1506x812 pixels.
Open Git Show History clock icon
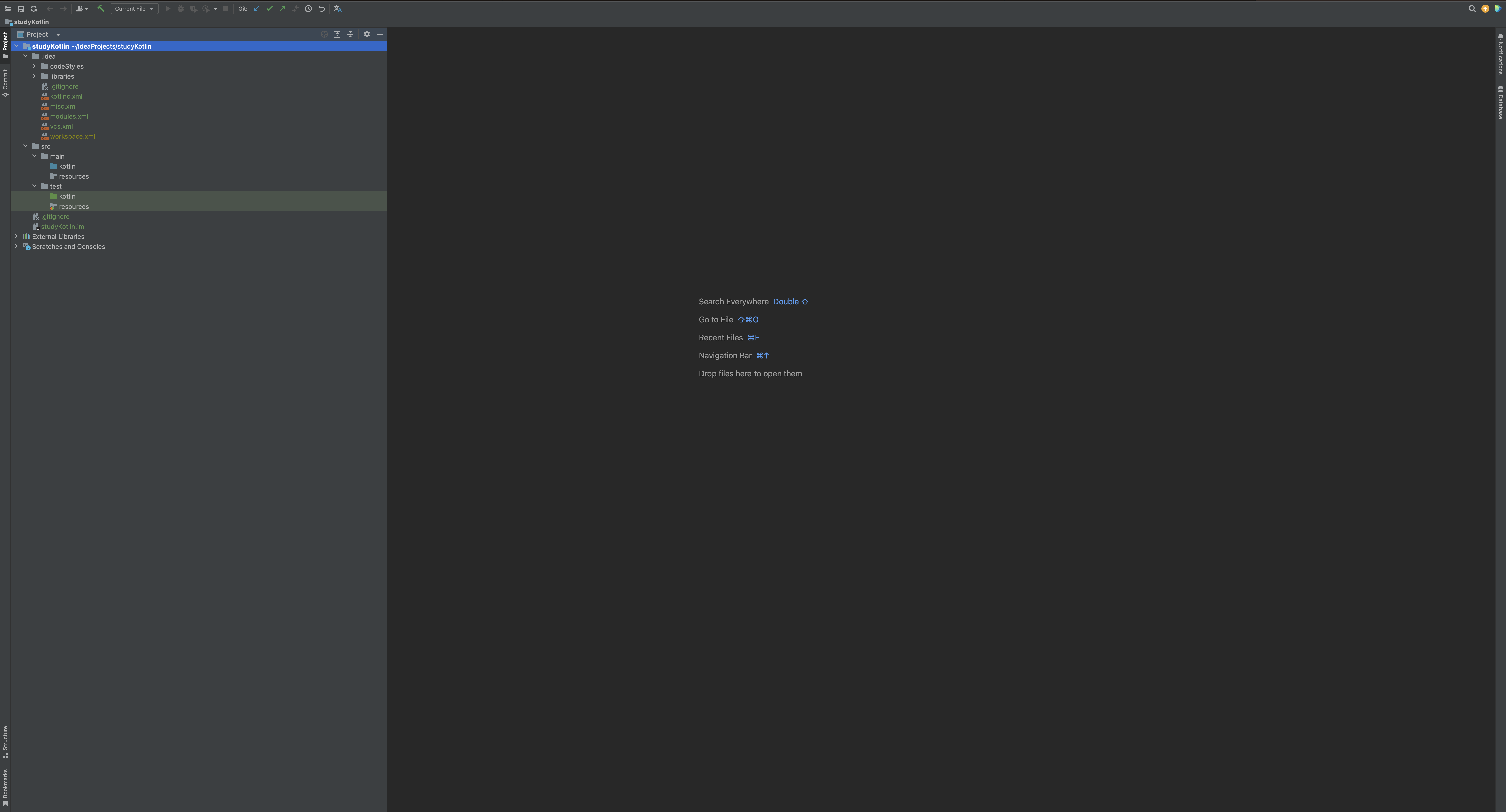(308, 8)
